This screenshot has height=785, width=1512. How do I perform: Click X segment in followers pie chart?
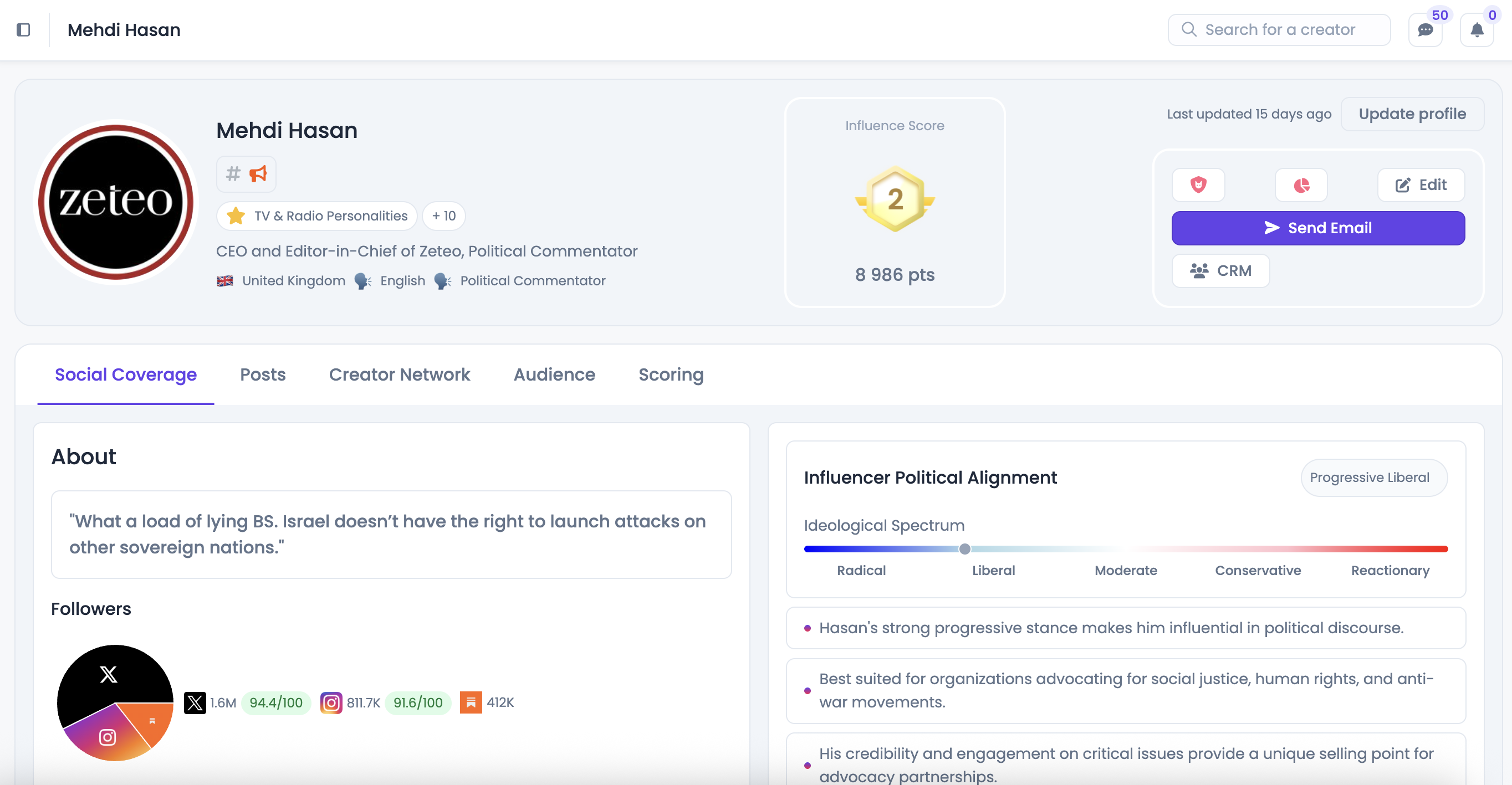pos(109,675)
